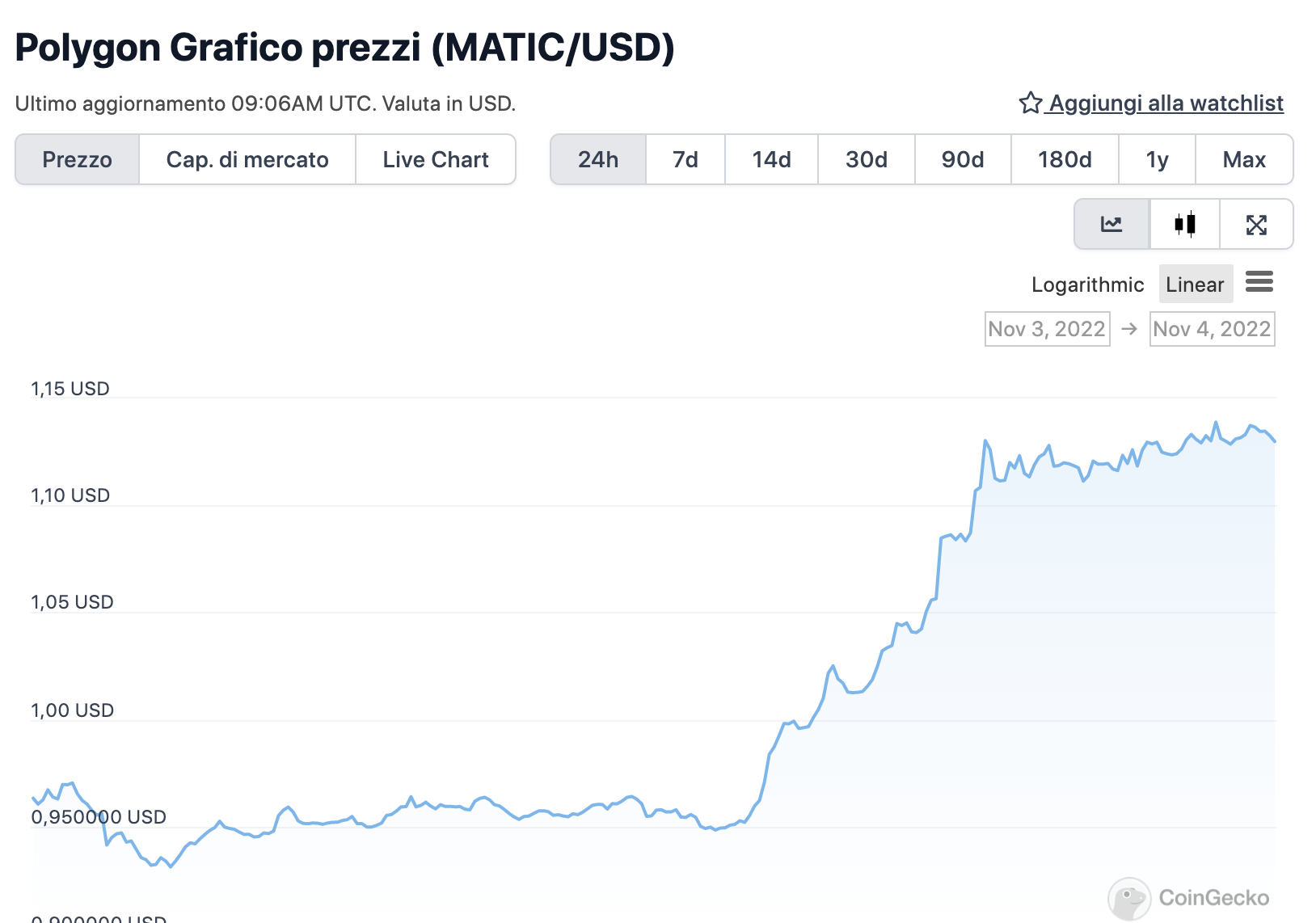The width and height of the screenshot is (1316, 923).
Task: Select the 14d time range
Action: pos(772,159)
